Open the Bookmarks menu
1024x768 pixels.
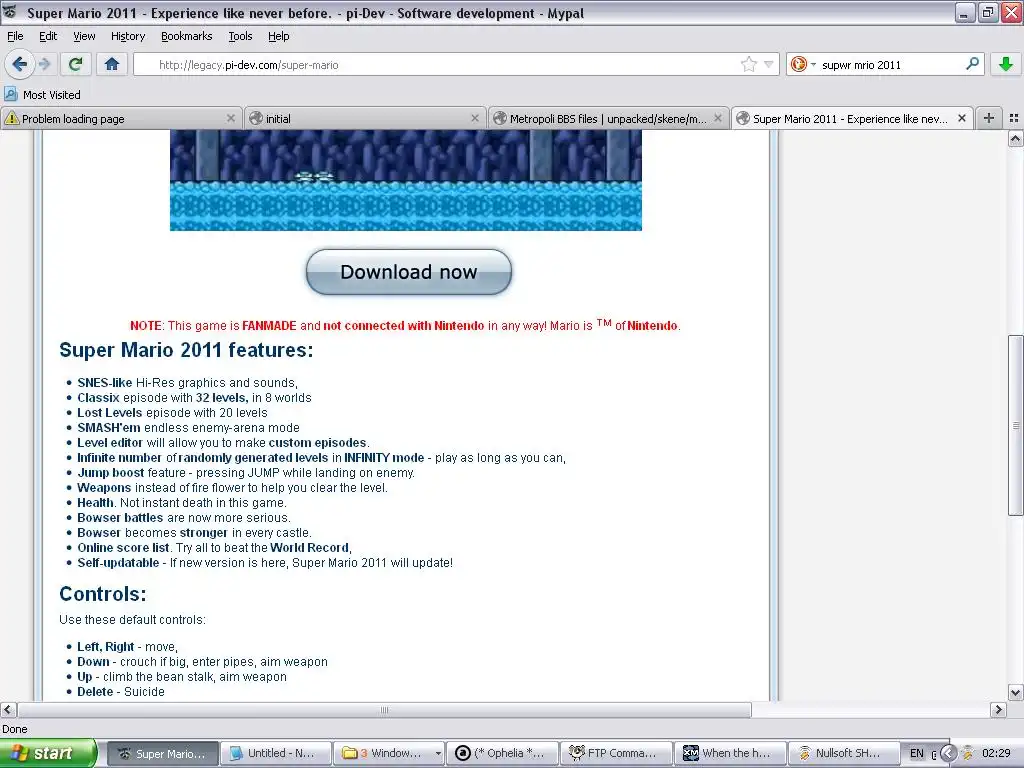point(187,36)
